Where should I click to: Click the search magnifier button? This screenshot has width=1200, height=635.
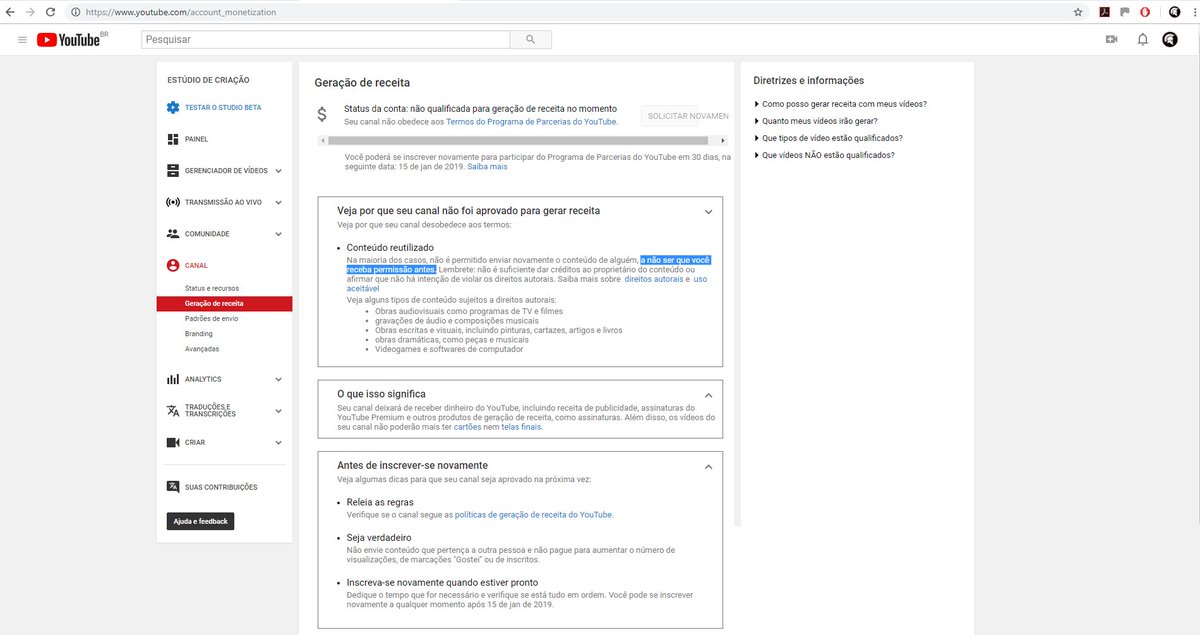coord(530,40)
